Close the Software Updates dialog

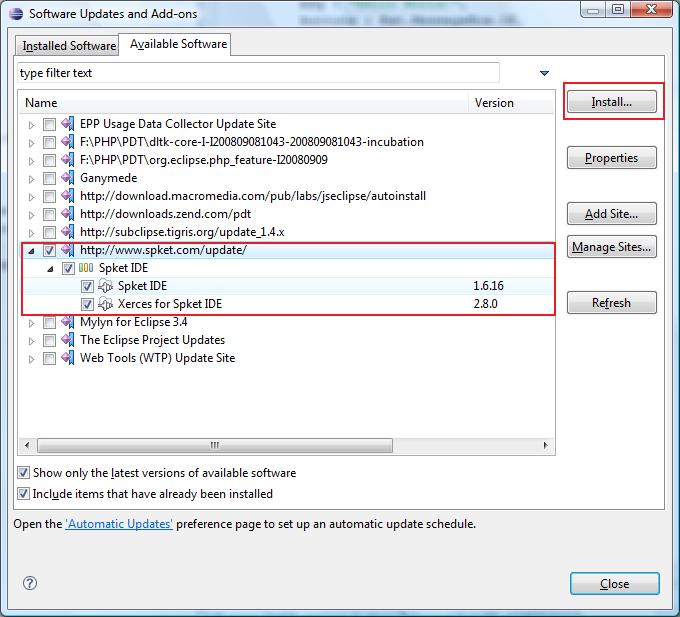[x=615, y=584]
